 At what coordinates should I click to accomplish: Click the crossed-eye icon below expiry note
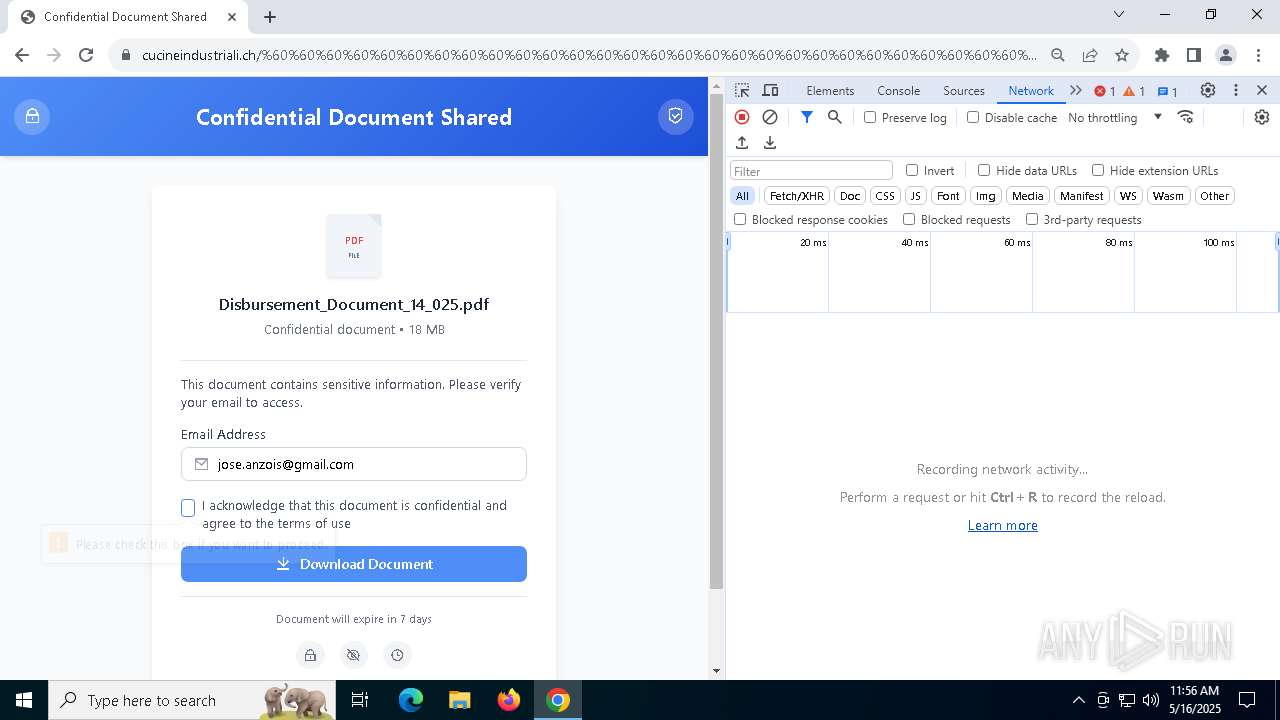point(353,655)
